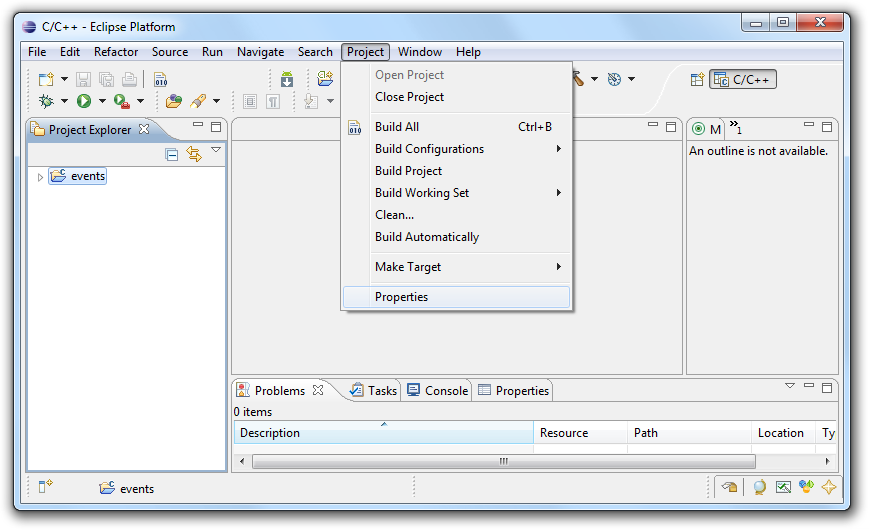Expand Make Target submenu
Viewport: 869px width, 530px height.
coord(457,267)
